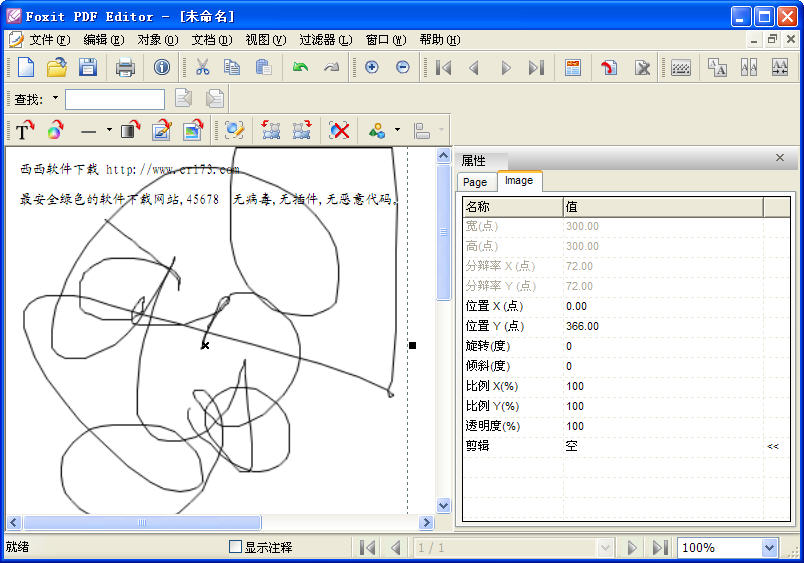Click the << button in 剪辑 row
This screenshot has width=804, height=563.
(772, 446)
